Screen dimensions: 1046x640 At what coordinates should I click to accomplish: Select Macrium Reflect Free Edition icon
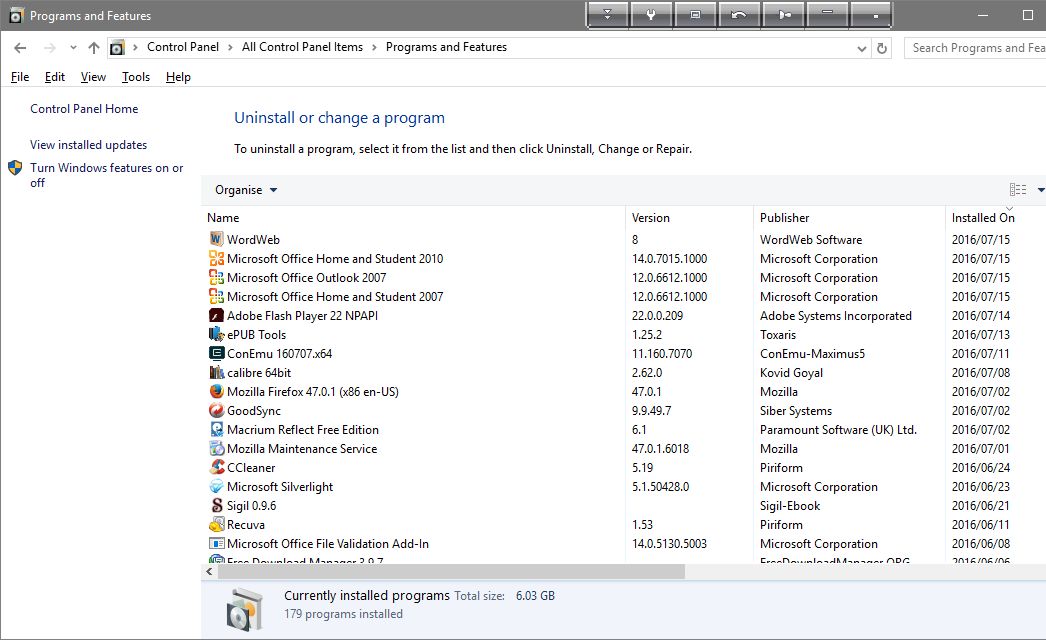click(216, 429)
